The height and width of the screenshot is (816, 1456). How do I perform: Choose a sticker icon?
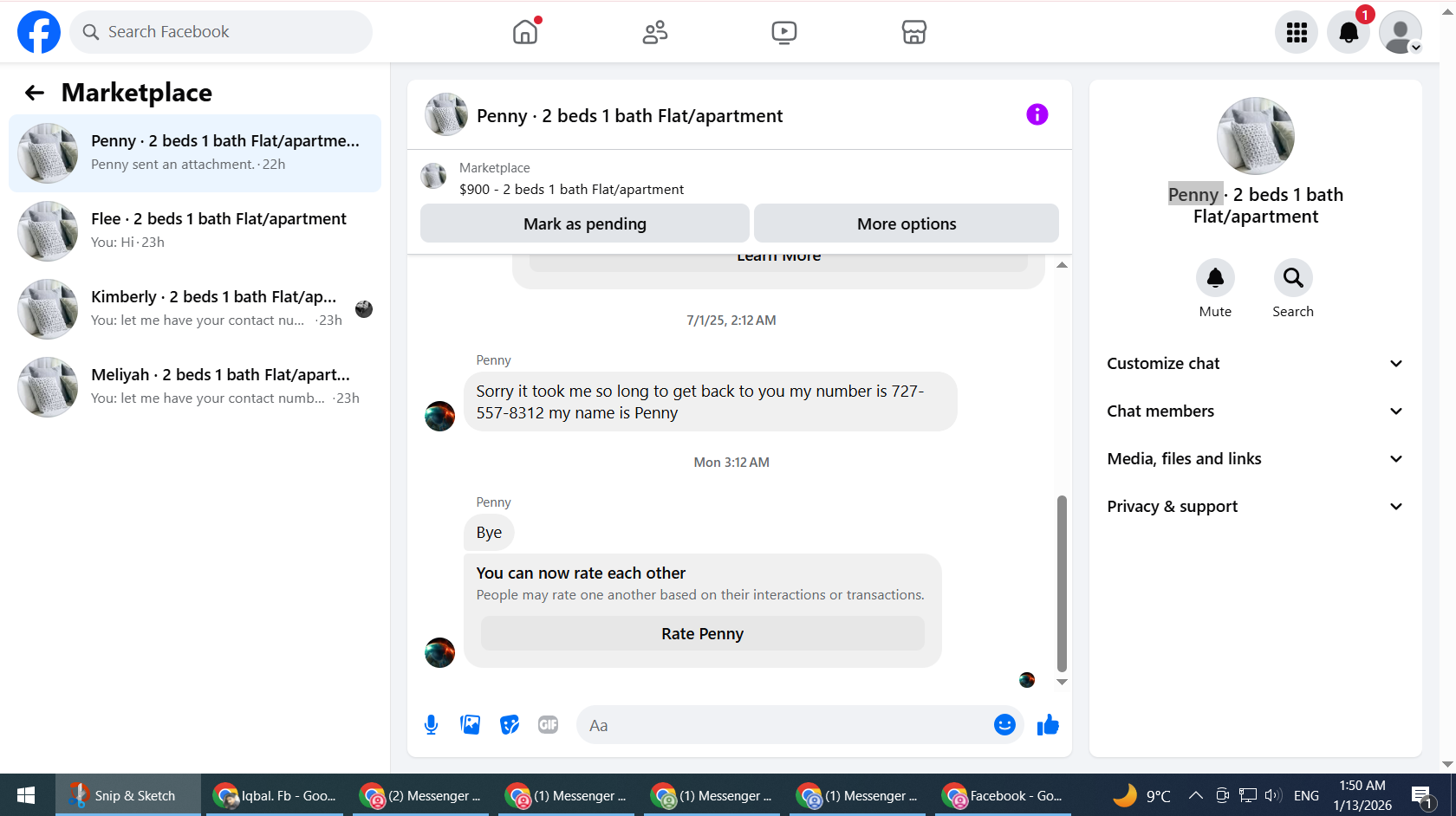pos(510,725)
